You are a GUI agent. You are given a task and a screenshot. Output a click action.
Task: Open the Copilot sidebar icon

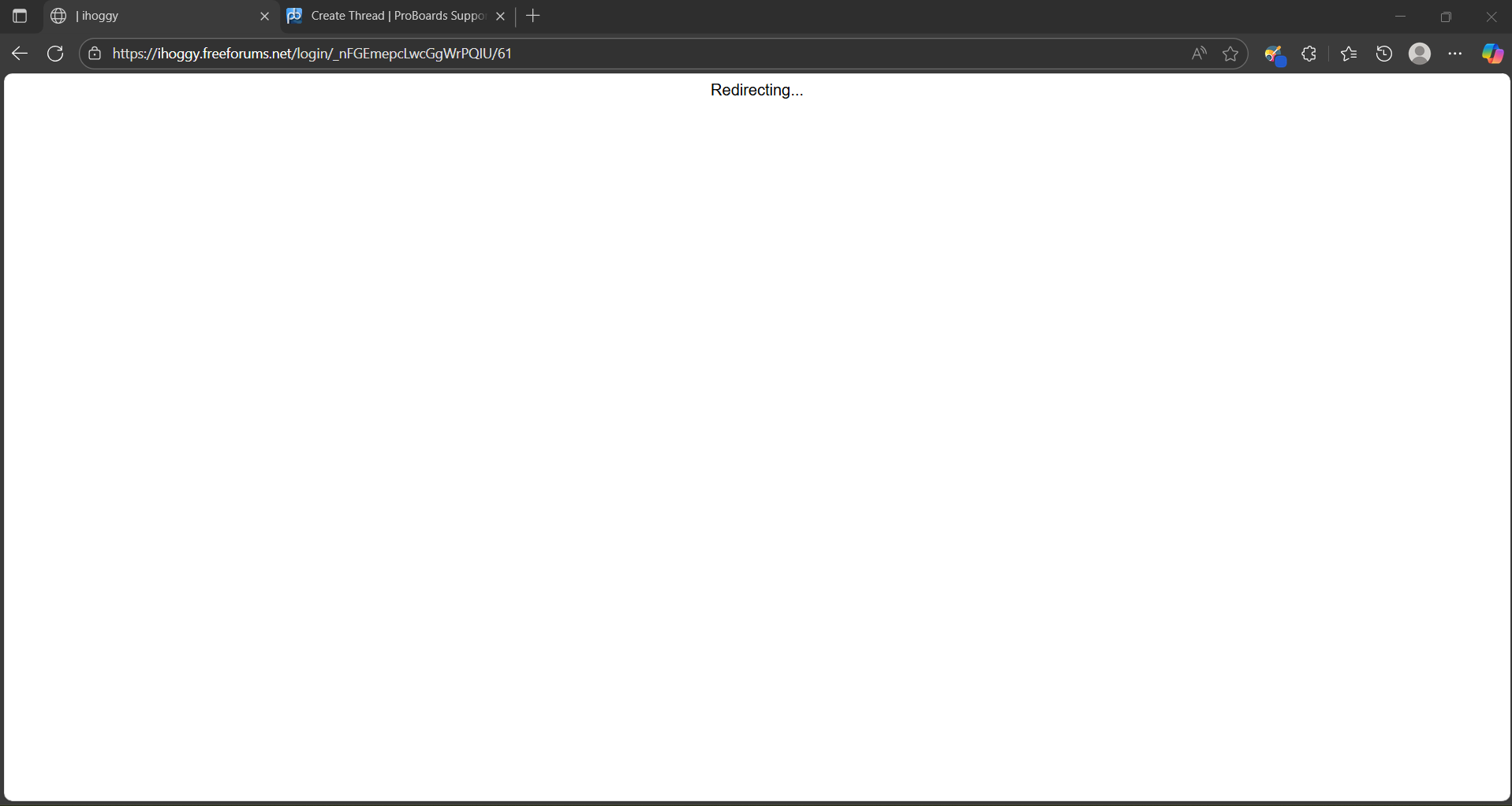click(1492, 54)
